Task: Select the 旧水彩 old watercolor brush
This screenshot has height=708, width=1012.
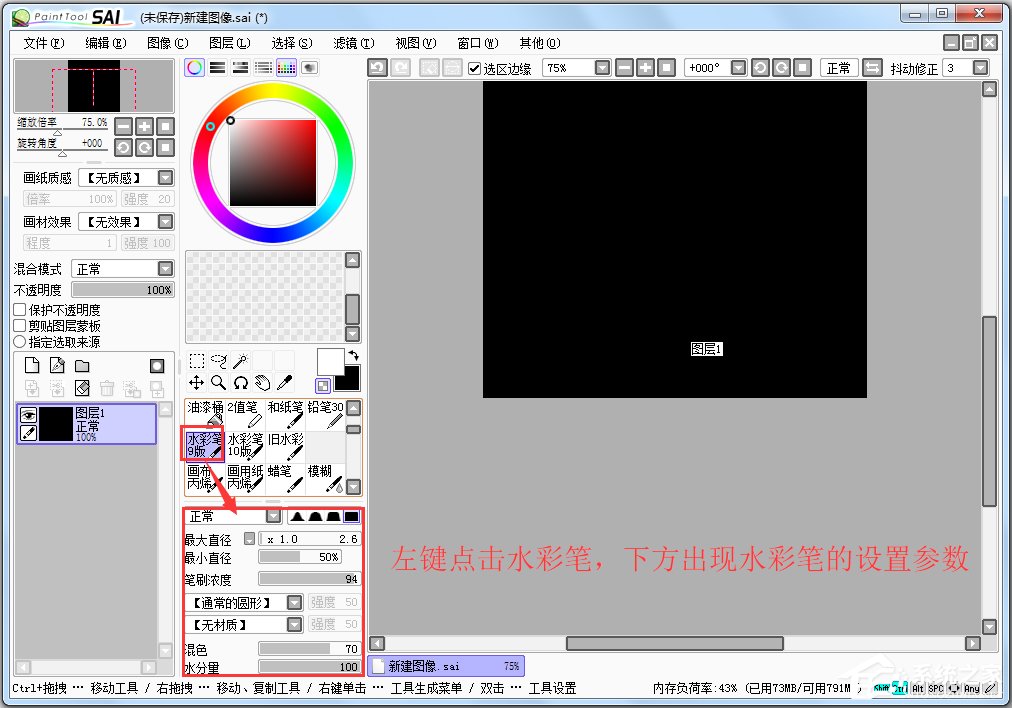Action: pos(286,445)
